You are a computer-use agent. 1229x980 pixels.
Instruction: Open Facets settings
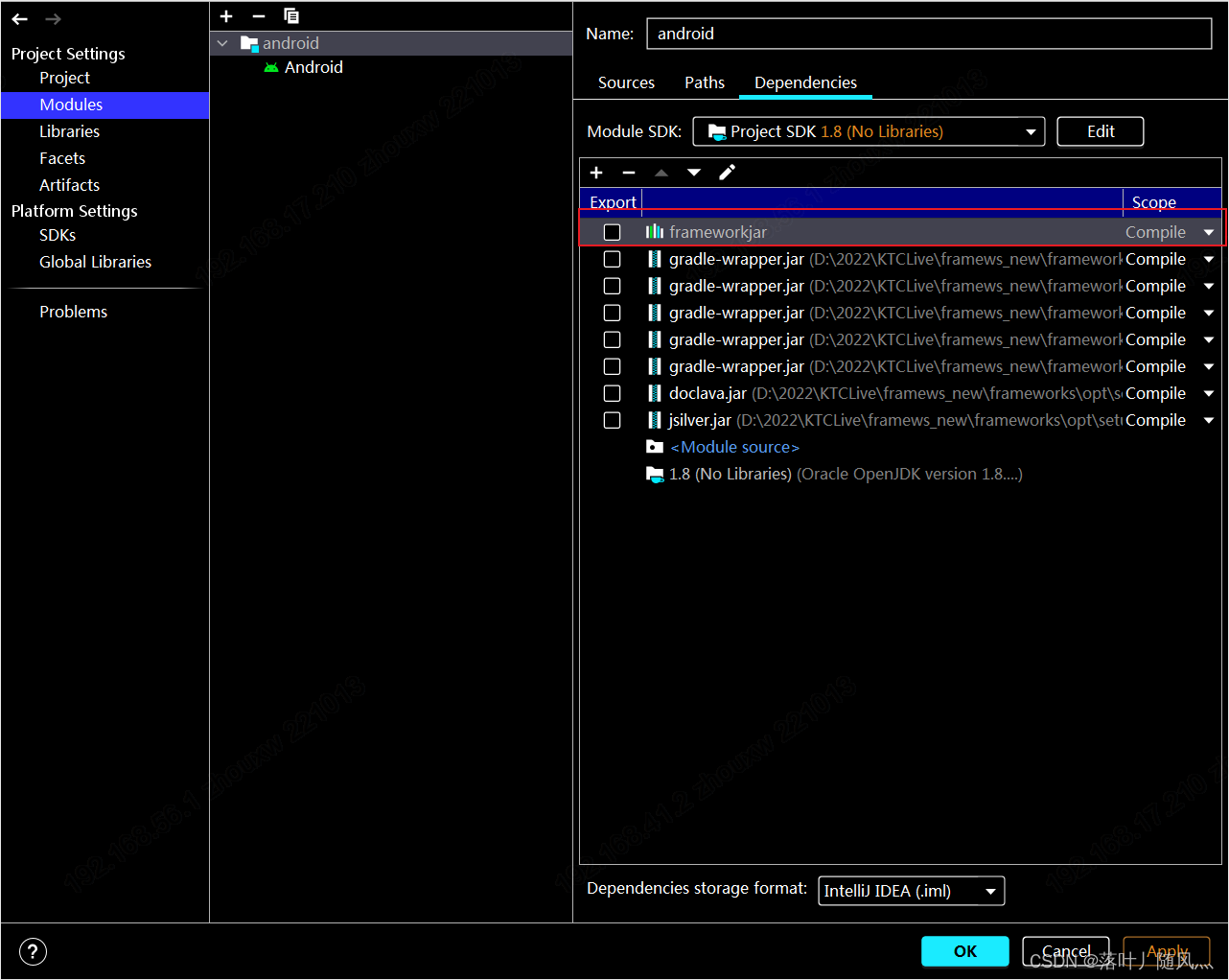coord(62,158)
